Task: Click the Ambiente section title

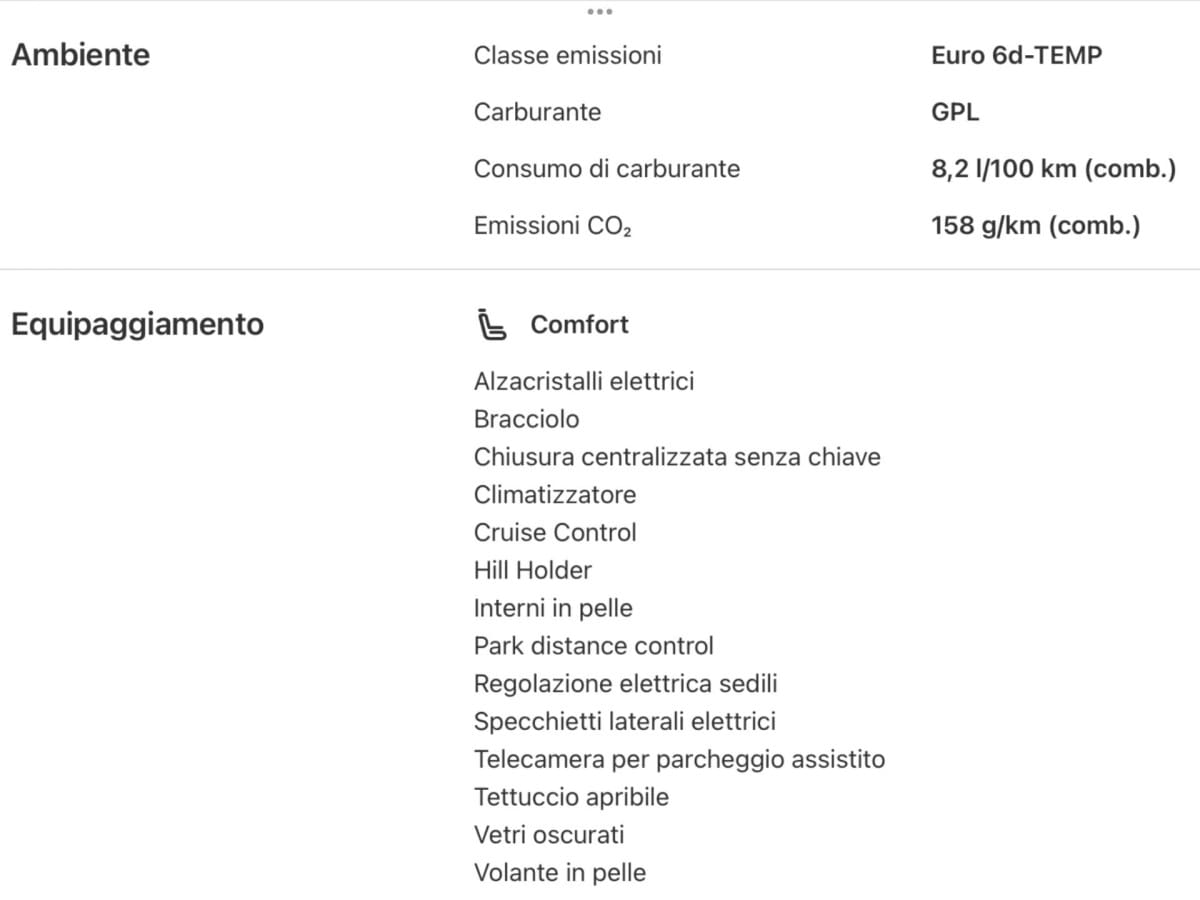Action: [80, 55]
